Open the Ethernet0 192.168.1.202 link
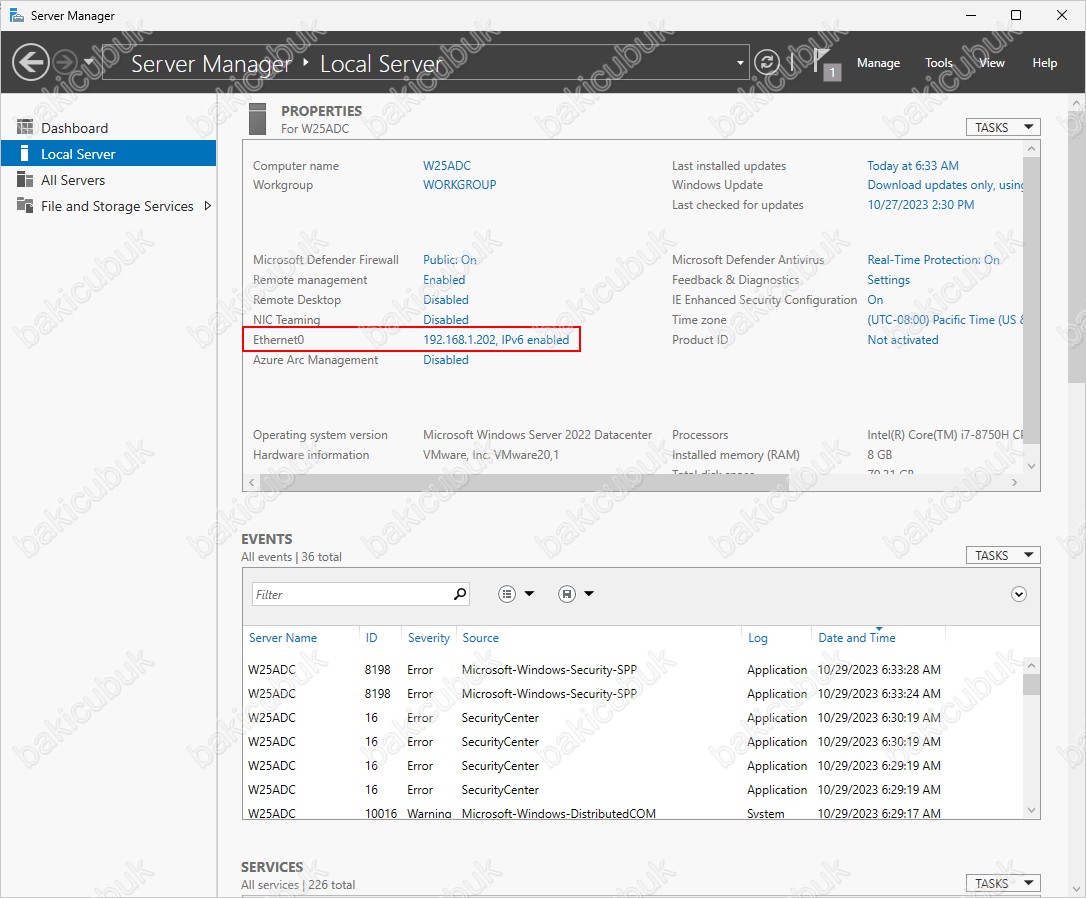Screen dimensions: 1086x898 496,340
